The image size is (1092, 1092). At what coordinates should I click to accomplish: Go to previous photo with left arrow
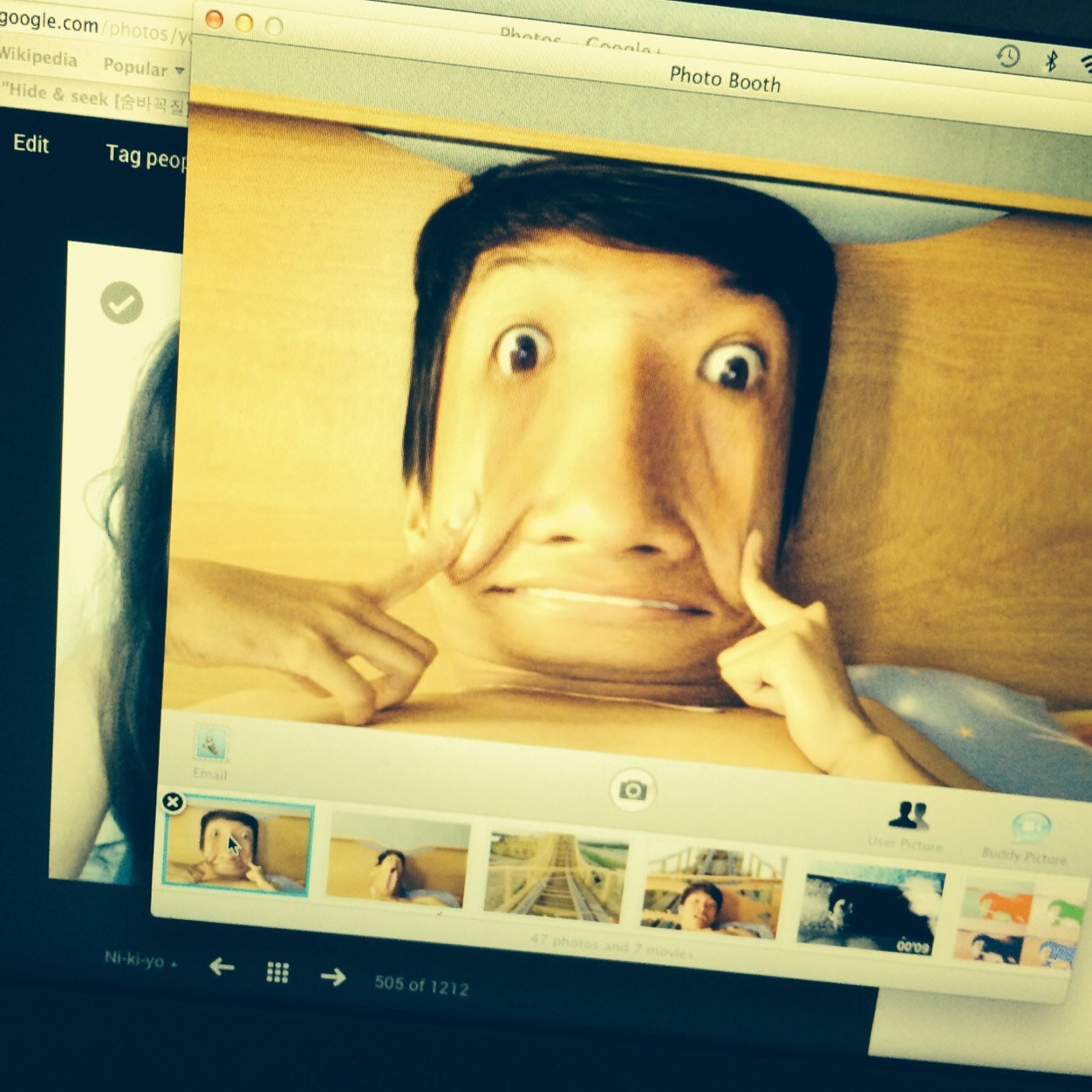[222, 966]
